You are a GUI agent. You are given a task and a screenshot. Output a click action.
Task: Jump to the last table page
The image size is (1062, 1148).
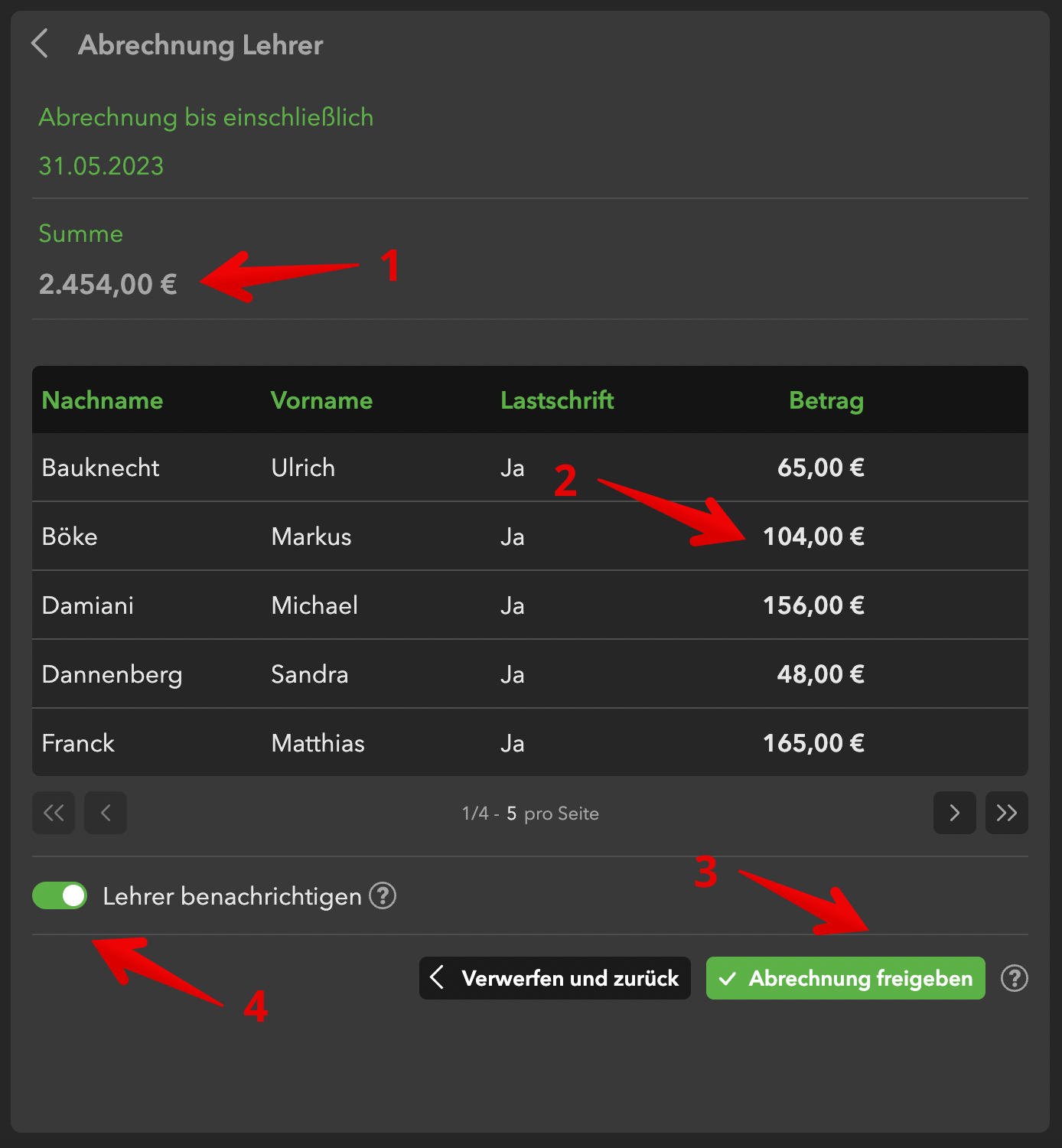1006,813
